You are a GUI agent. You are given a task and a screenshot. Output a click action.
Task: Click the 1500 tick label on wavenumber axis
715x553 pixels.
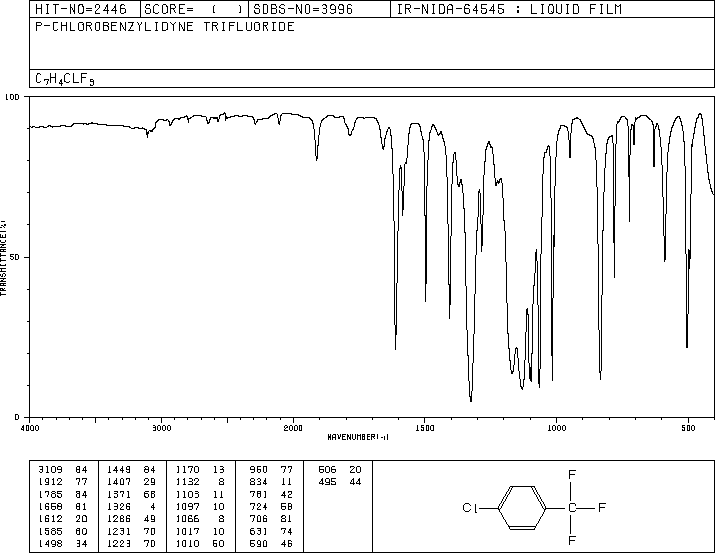pos(425,428)
